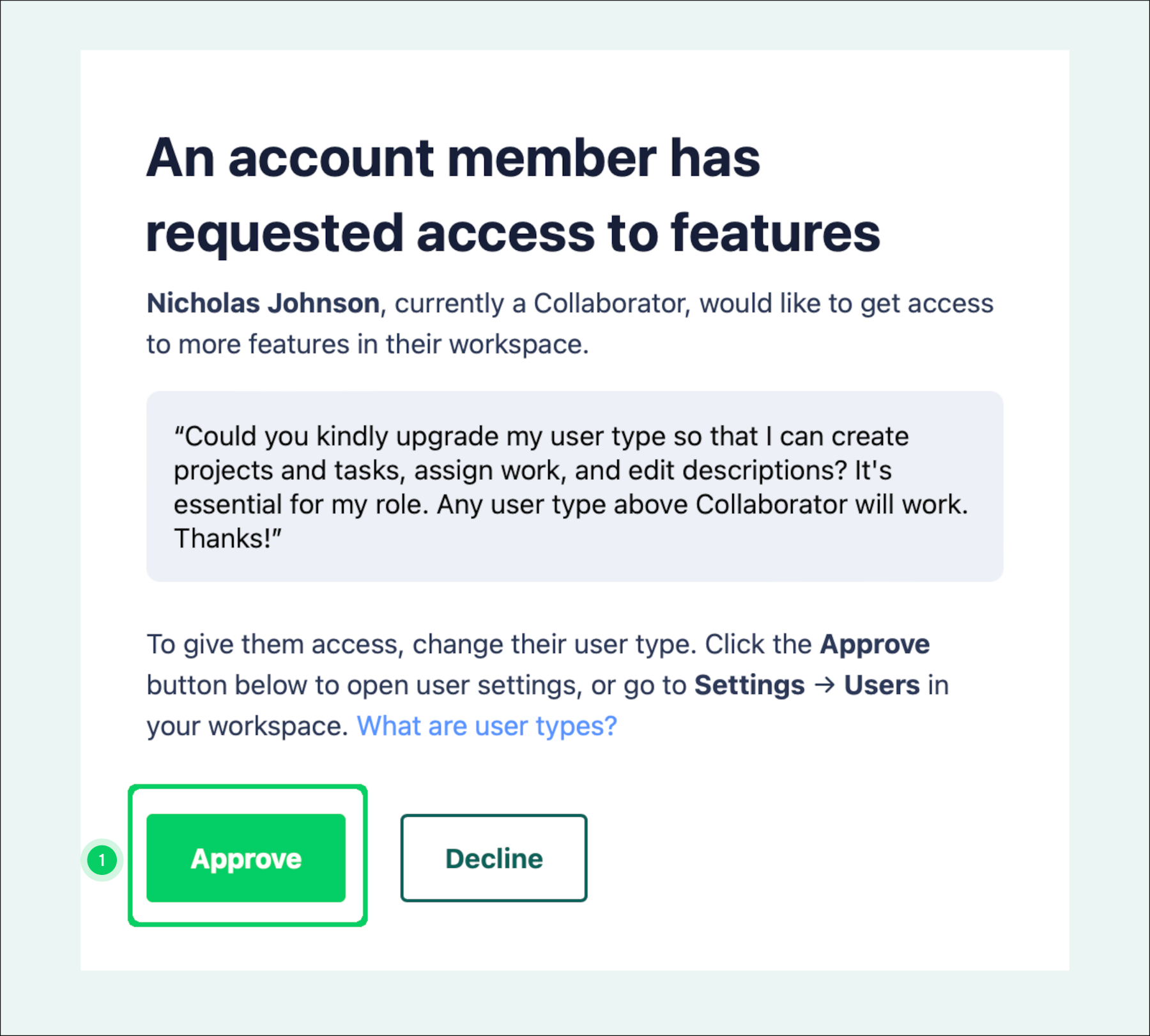Click the bold 'Users' word in instructions

(x=882, y=685)
